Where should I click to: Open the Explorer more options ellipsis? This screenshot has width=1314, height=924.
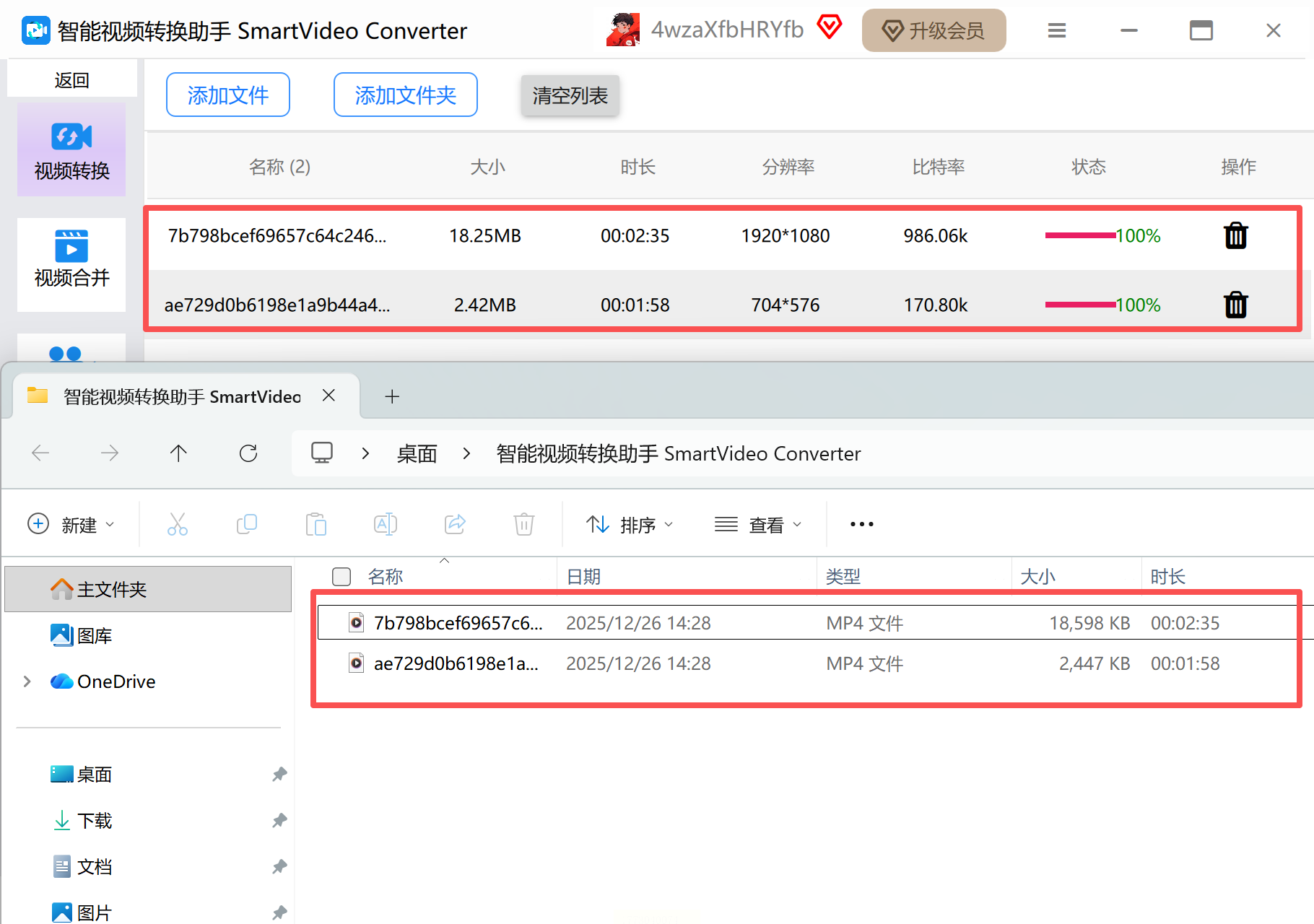(x=862, y=524)
